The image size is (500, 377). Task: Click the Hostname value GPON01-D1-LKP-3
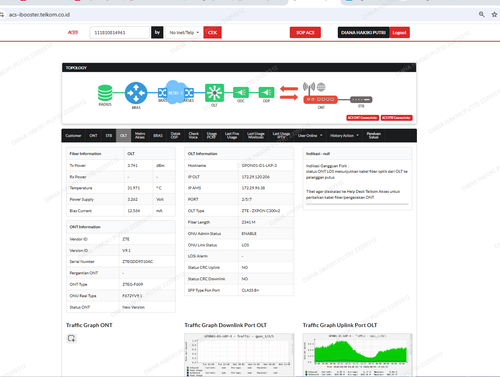pyautogui.click(x=259, y=165)
